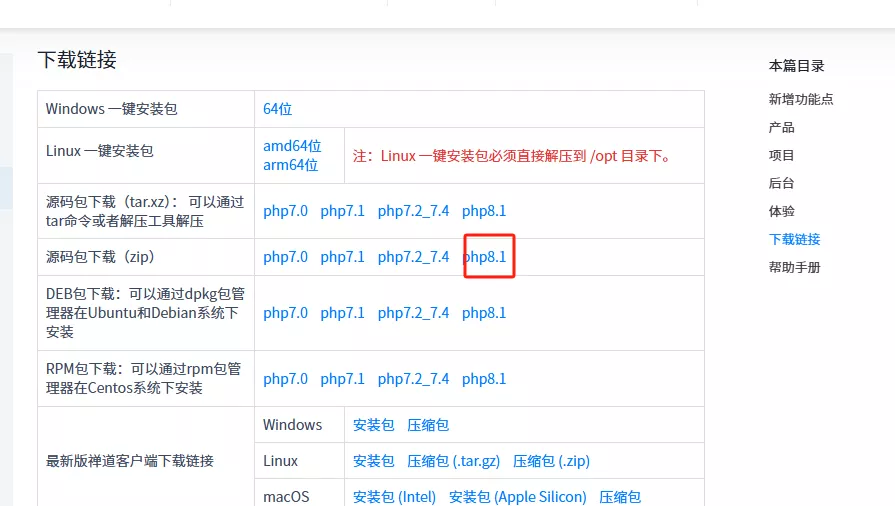
Task: Click the Linux 一键安装包 row label
Action: pos(100,151)
